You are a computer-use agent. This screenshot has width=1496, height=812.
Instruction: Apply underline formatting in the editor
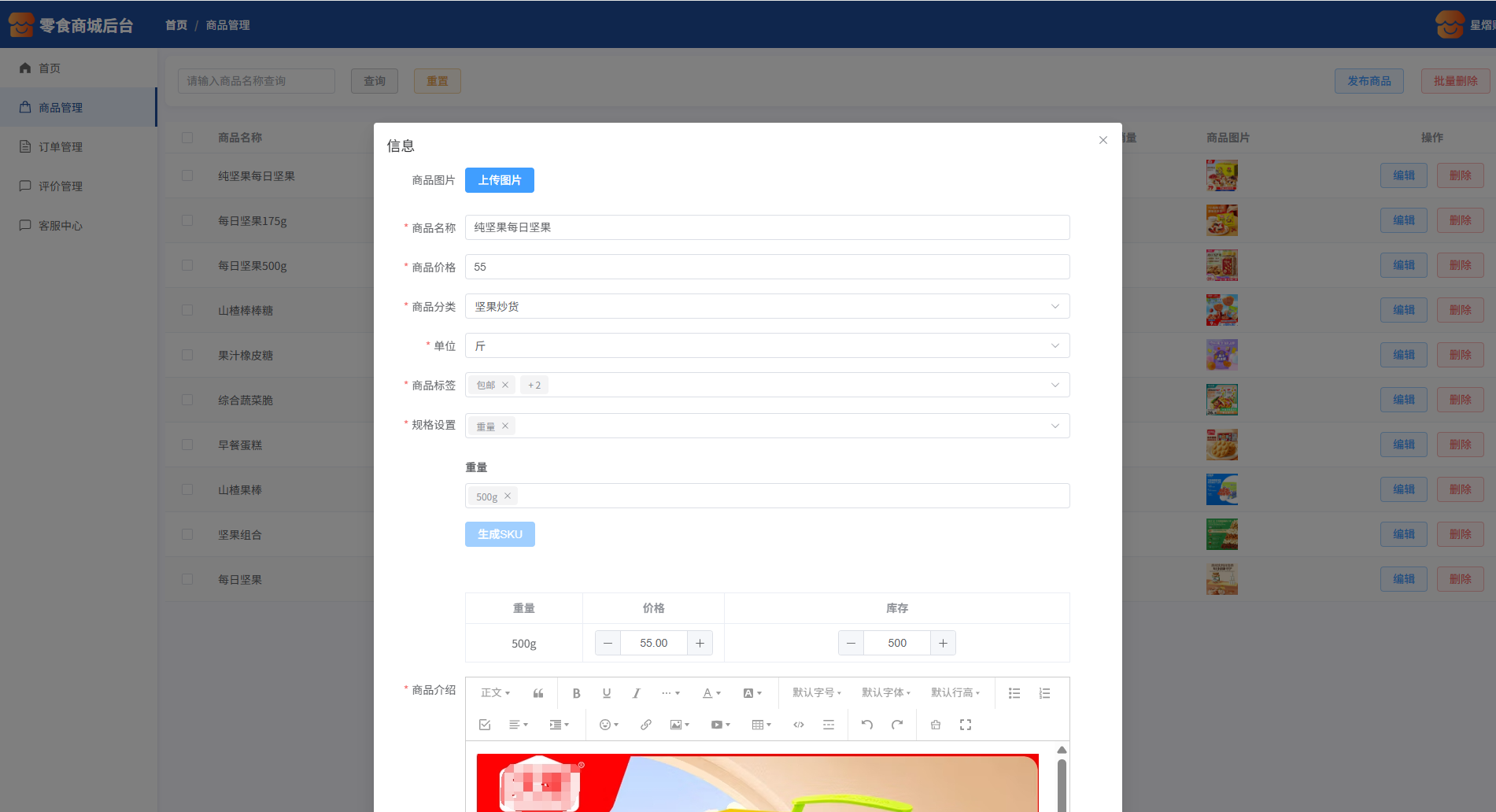coord(606,693)
